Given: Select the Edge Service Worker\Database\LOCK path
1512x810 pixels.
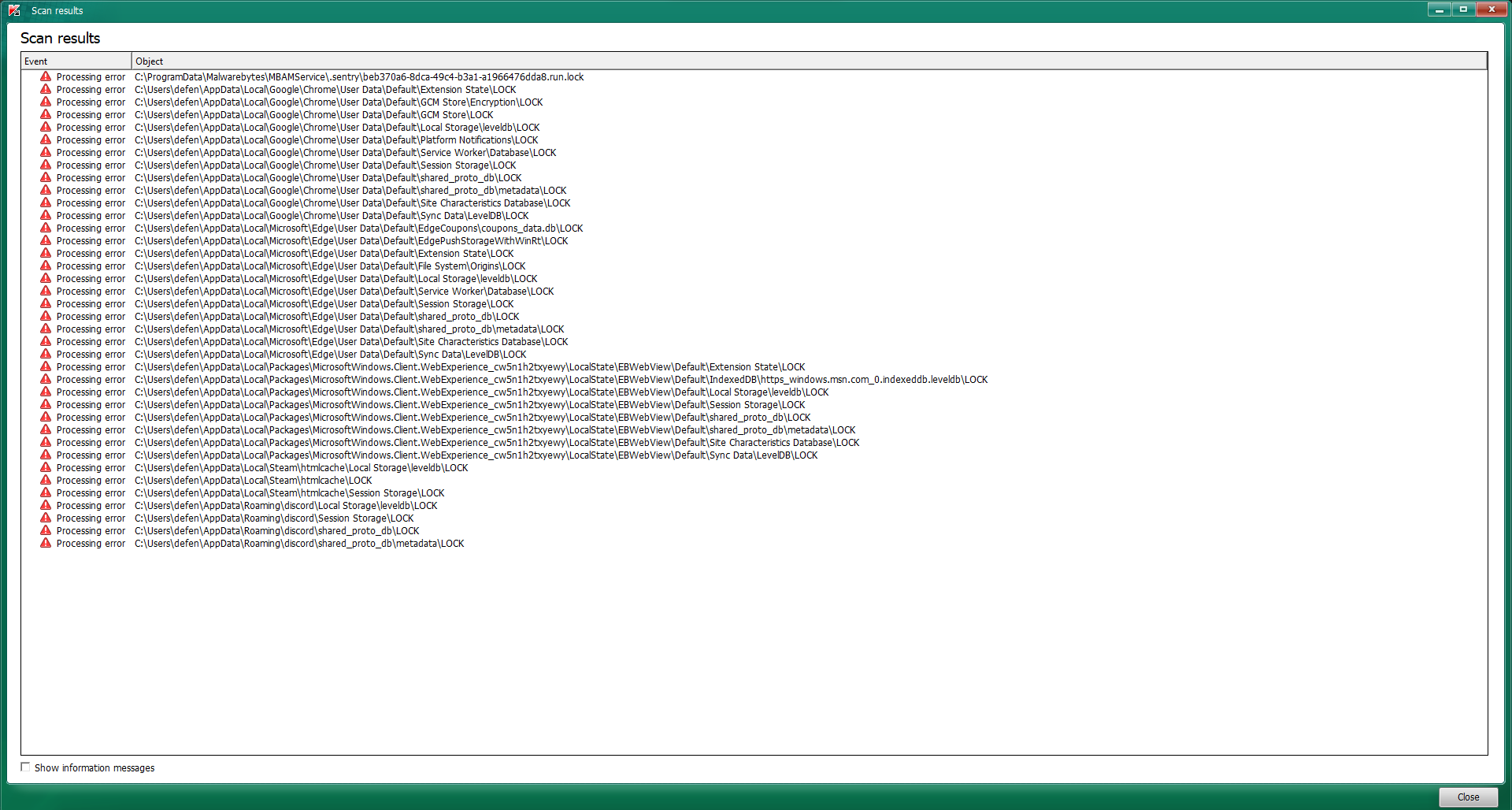Looking at the screenshot, I should [x=344, y=292].
